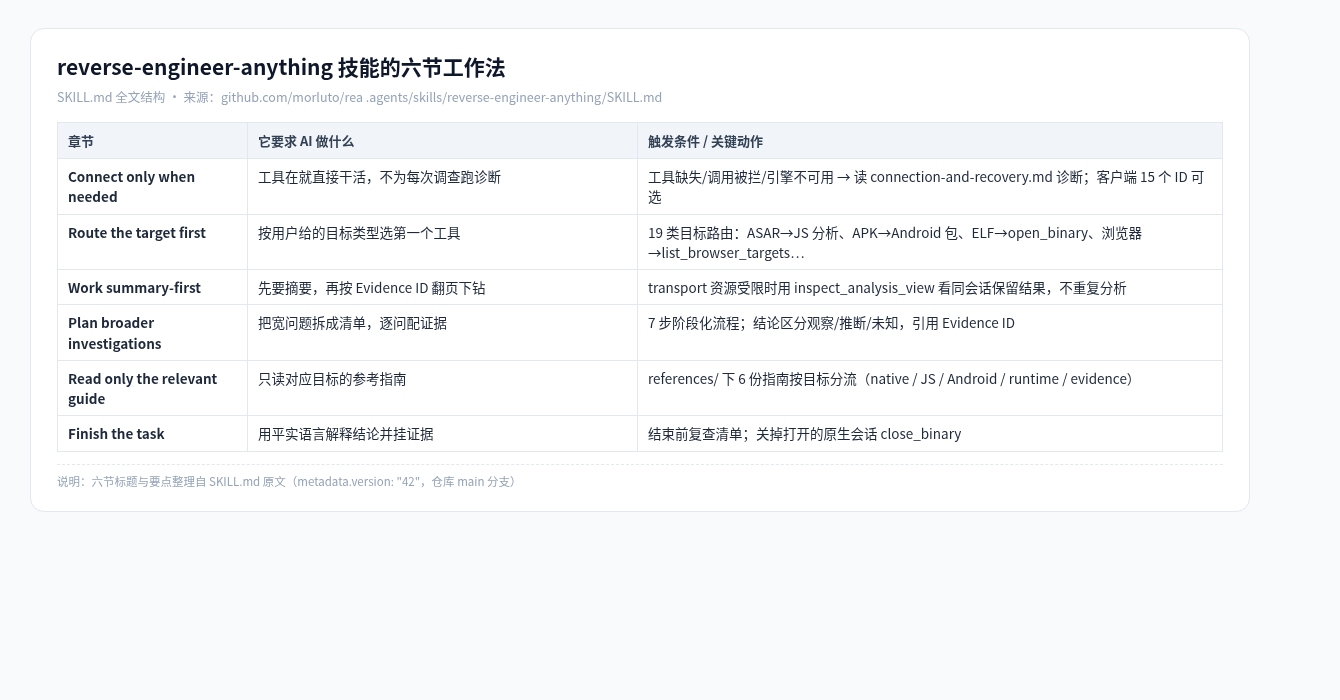Click the cell mentioning inspect_analysis_view
The image size is (1340, 700).
point(930,287)
